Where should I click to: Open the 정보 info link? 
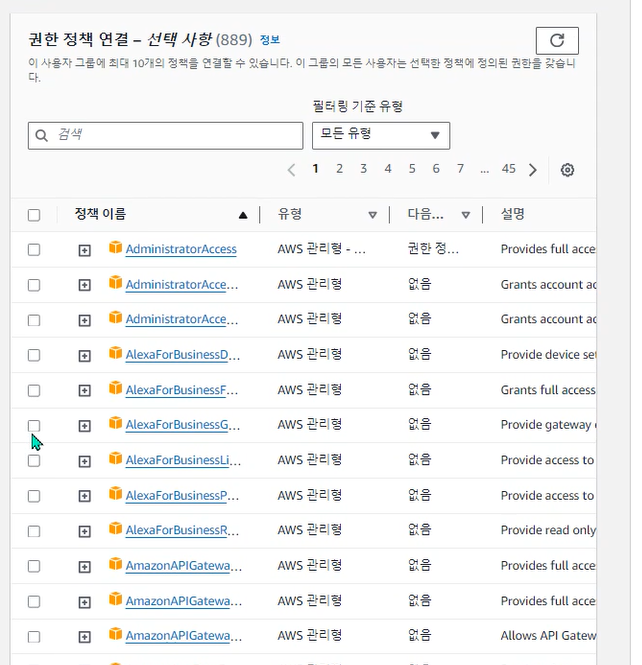pyautogui.click(x=270, y=40)
